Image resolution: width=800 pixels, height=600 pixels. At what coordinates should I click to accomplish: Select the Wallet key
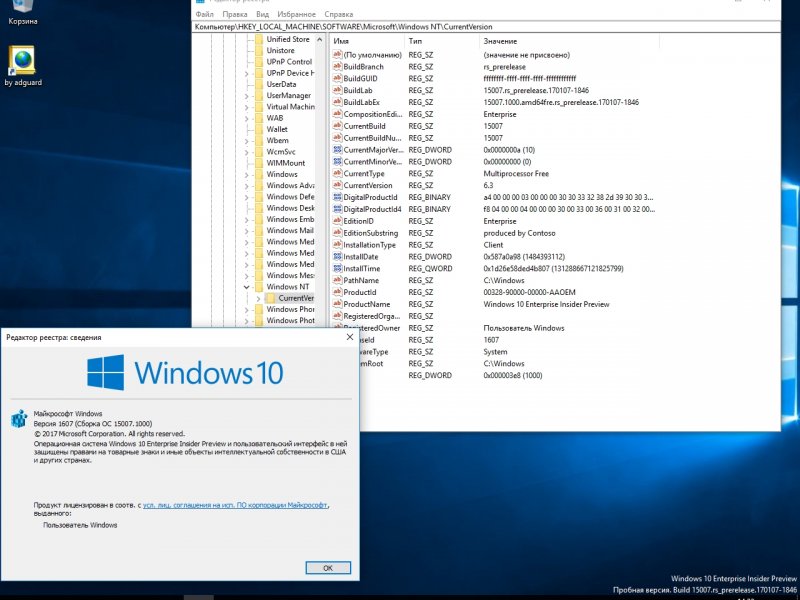pos(277,129)
